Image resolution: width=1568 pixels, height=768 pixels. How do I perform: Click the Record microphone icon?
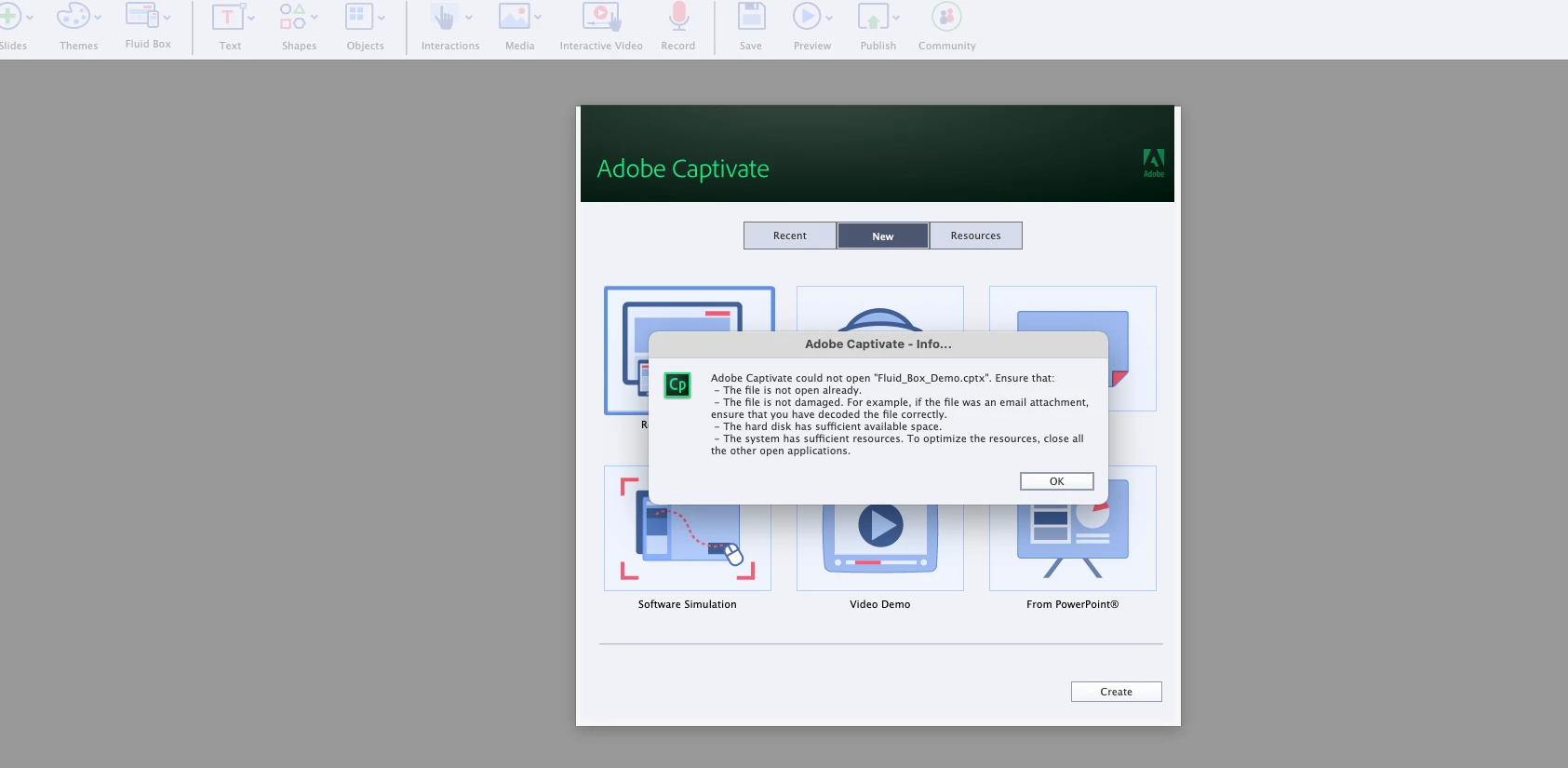point(678,16)
